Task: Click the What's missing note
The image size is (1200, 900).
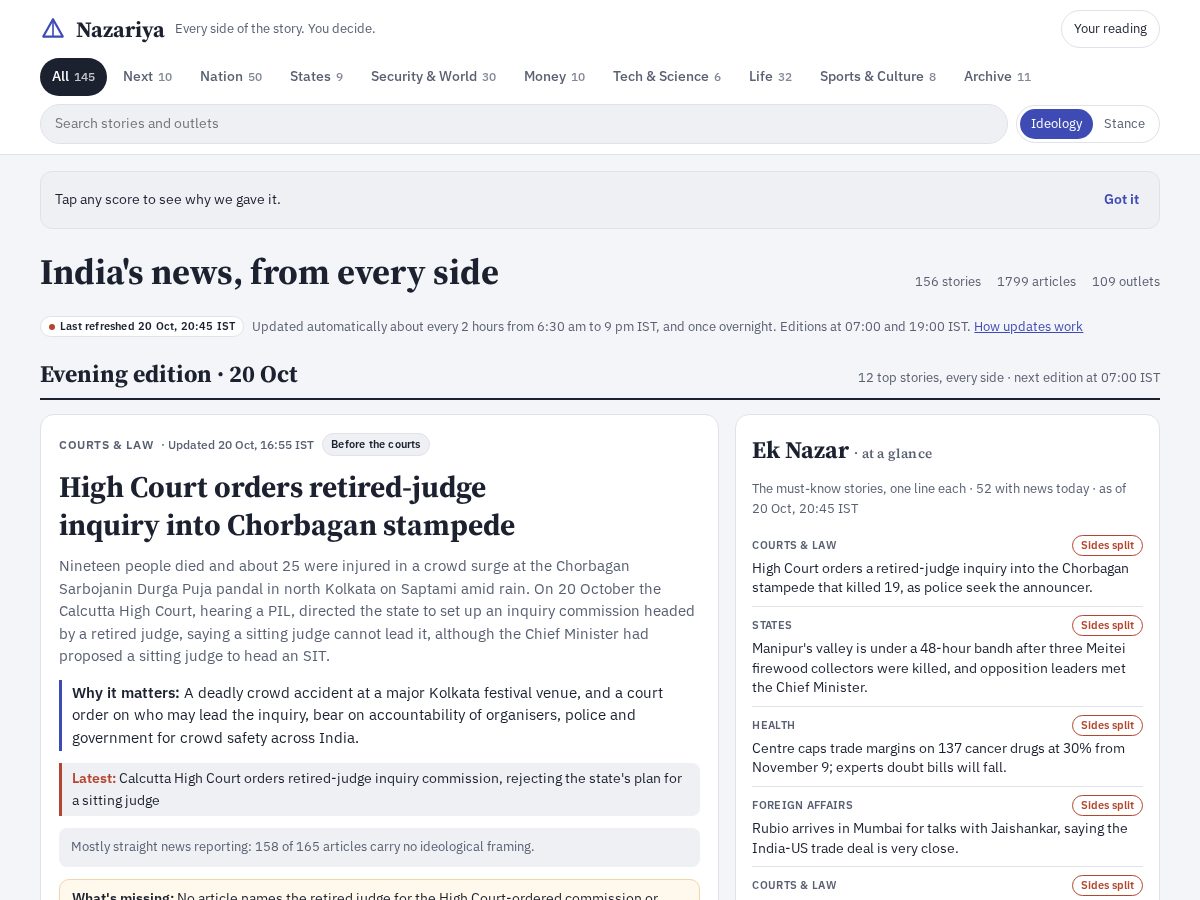Action: (x=379, y=890)
